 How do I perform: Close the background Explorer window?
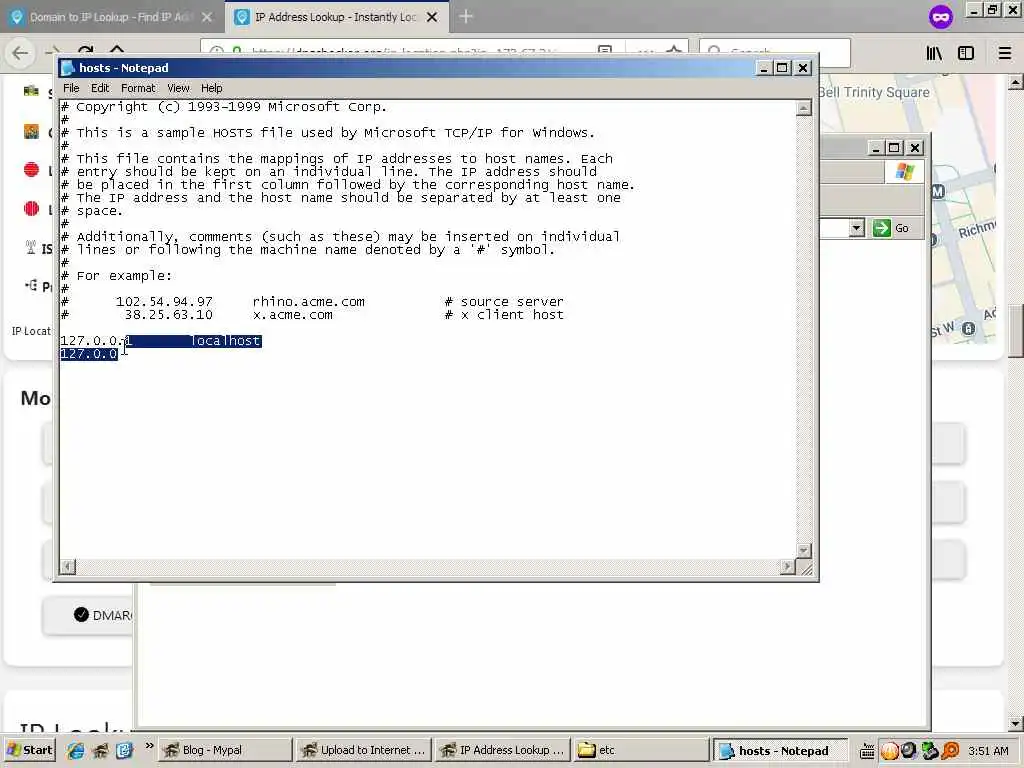click(915, 148)
